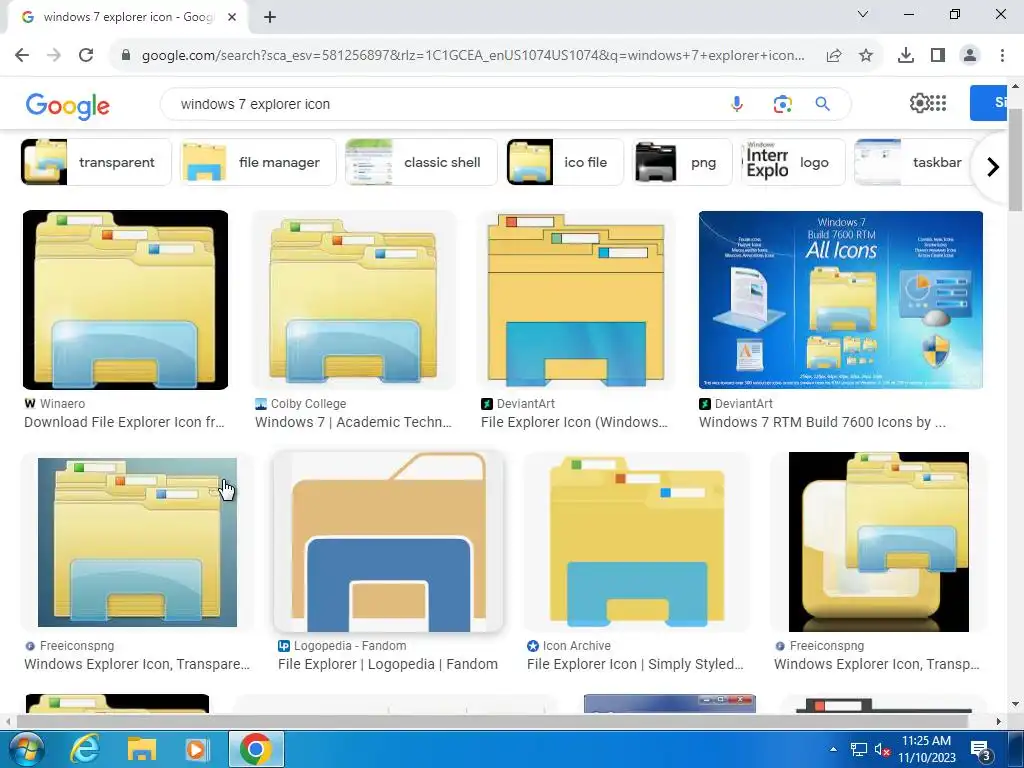
Task: Open the Chrome tab search dropdown
Action: pyautogui.click(x=863, y=14)
